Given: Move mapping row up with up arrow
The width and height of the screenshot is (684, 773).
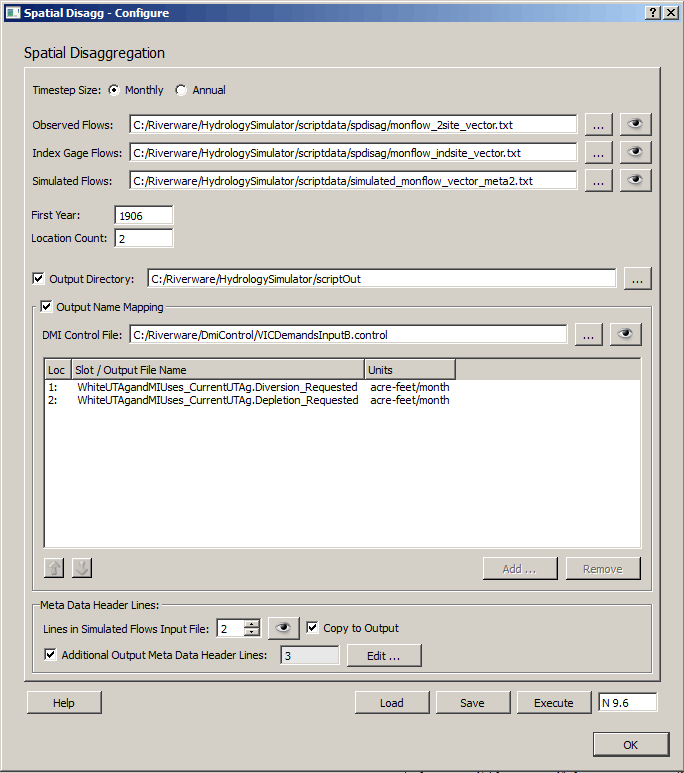Looking at the screenshot, I should click(54, 568).
